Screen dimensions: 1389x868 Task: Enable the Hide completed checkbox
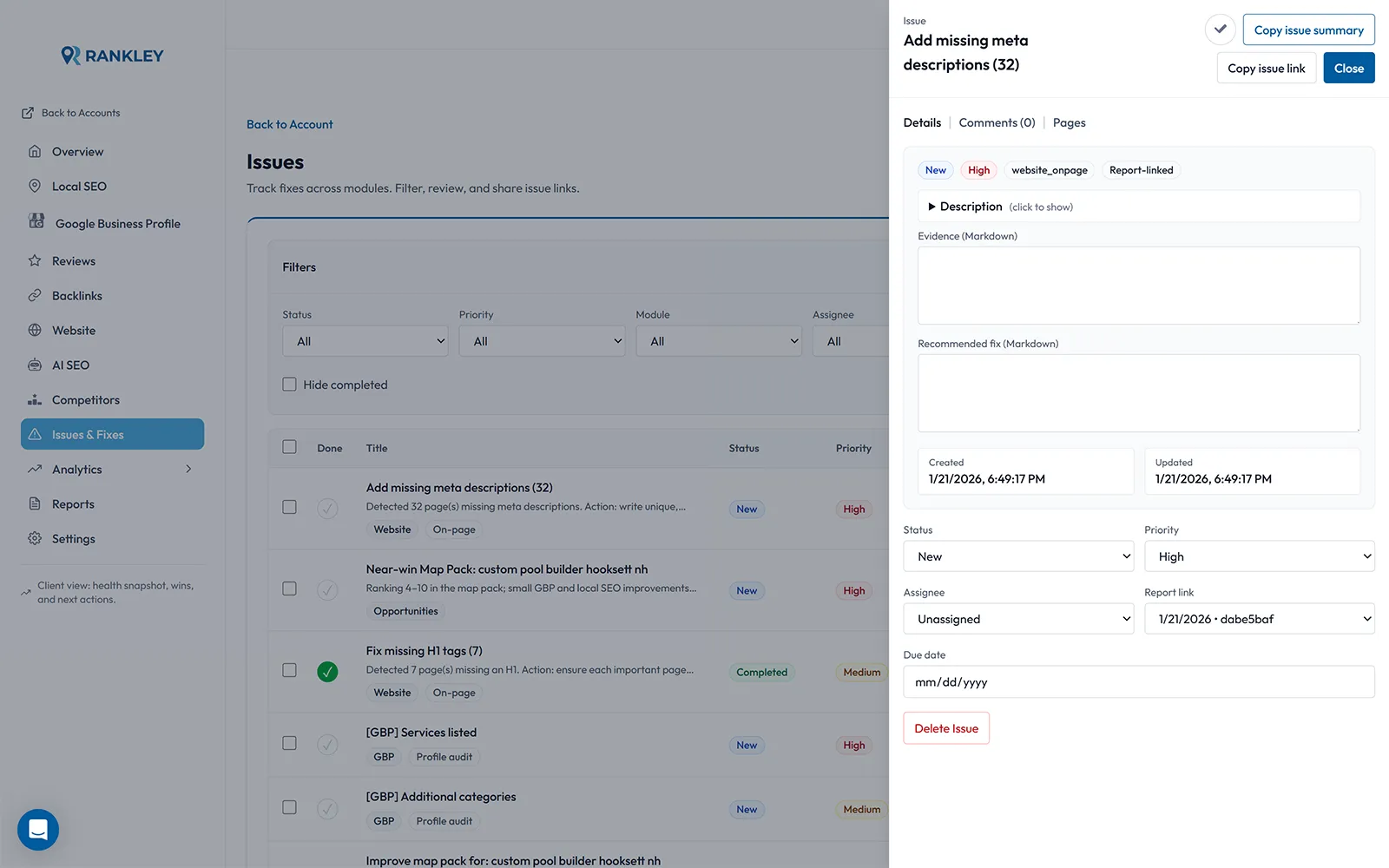pyautogui.click(x=289, y=384)
